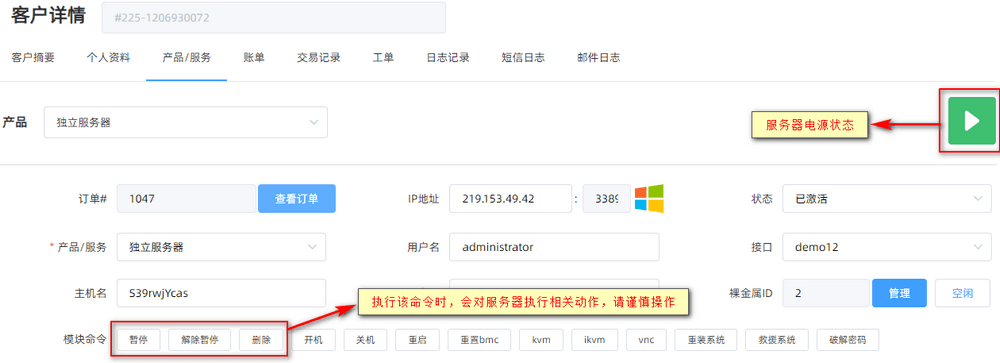Click the Windows logo icon beside the port

[649, 199]
